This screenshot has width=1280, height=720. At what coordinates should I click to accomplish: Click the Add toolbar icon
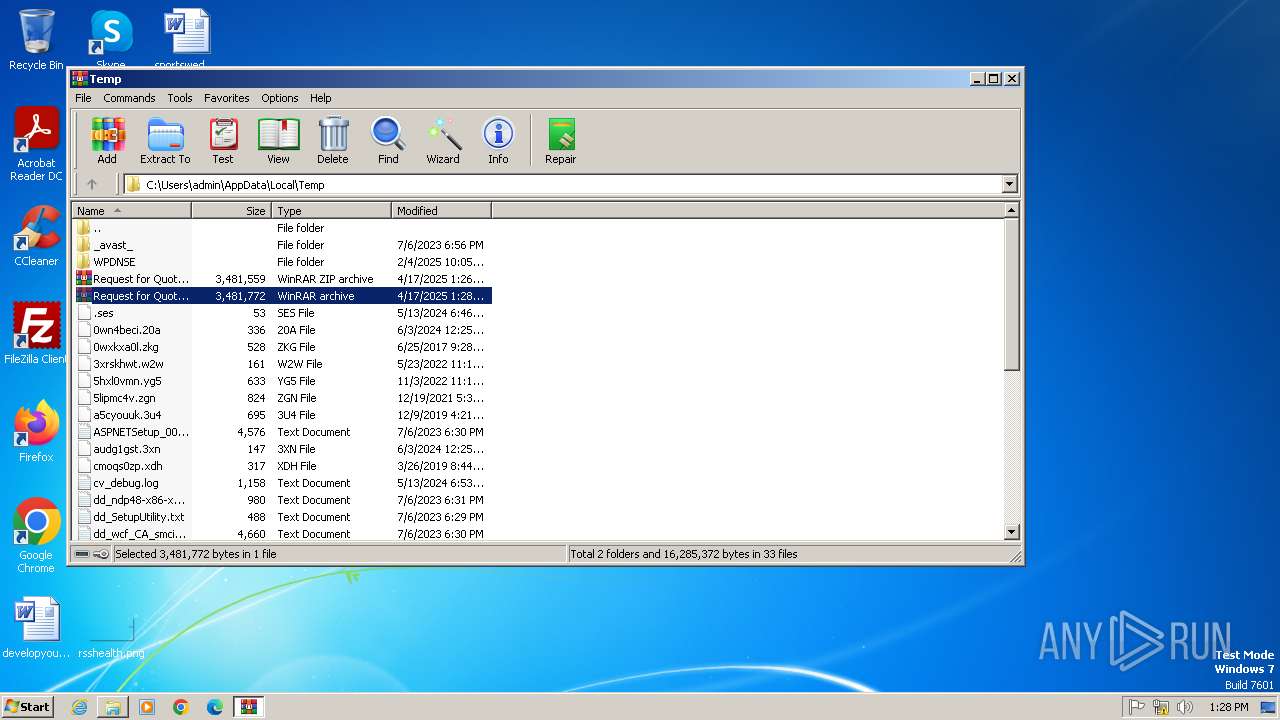pos(107,140)
